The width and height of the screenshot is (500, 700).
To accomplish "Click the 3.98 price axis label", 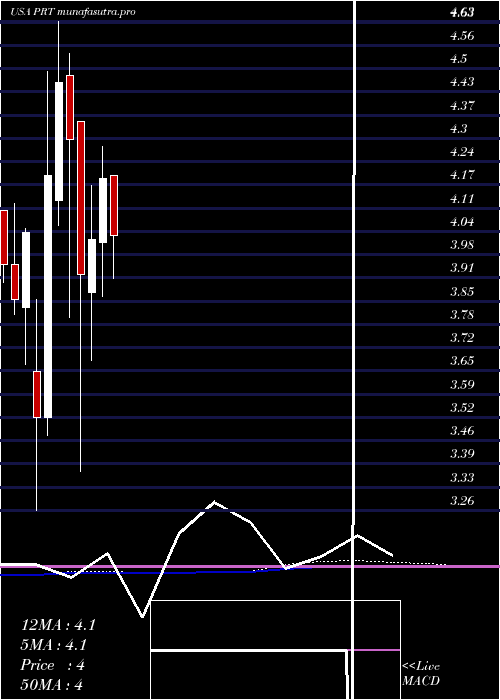I will (462, 245).
